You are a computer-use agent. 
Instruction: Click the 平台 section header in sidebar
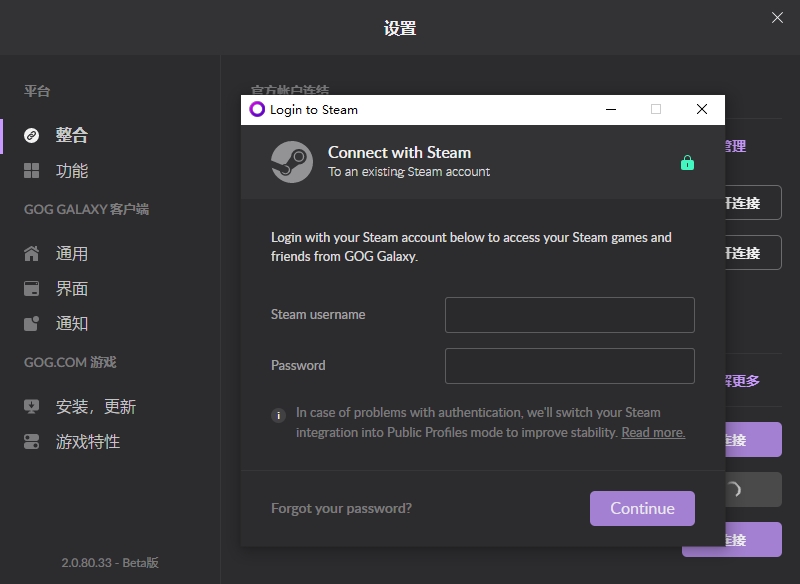(37, 91)
